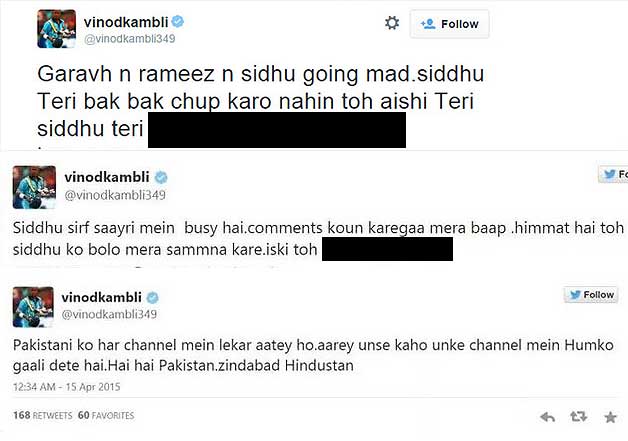Click the third tweet's profile avatar
Screen dimensions: 628x441
33,307
